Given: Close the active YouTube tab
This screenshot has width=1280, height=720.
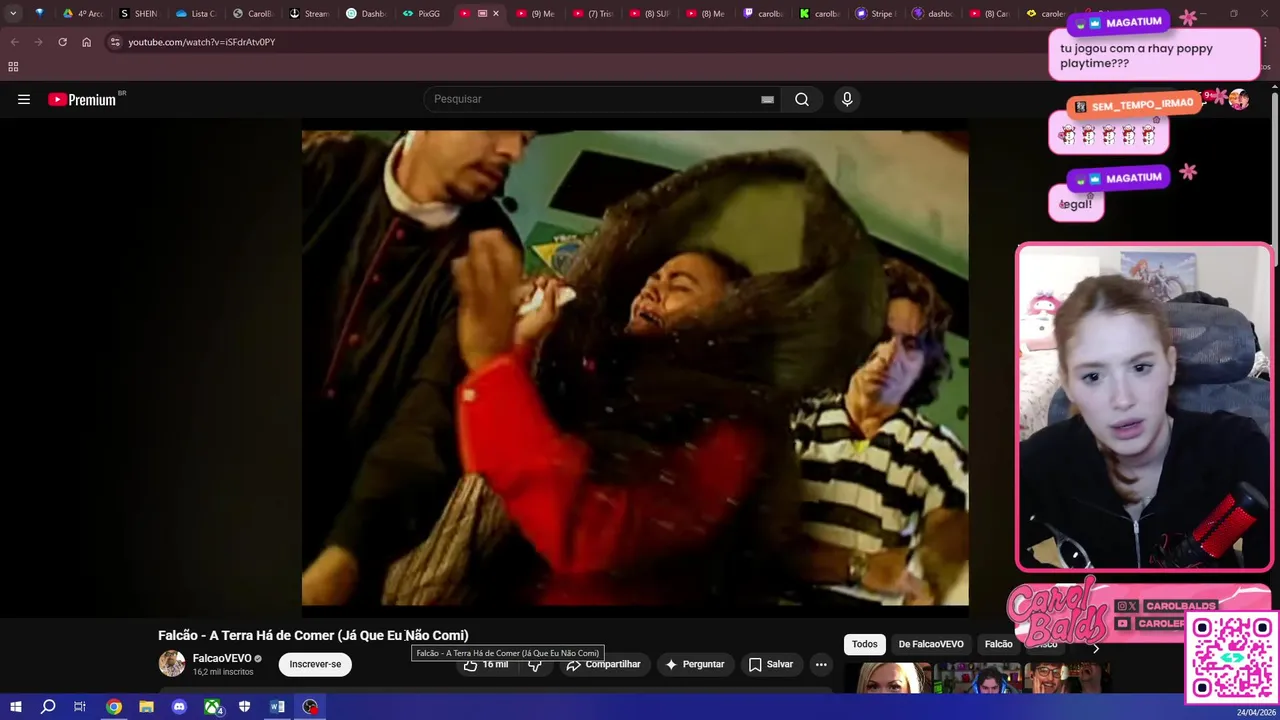Looking at the screenshot, I should coord(496,14).
